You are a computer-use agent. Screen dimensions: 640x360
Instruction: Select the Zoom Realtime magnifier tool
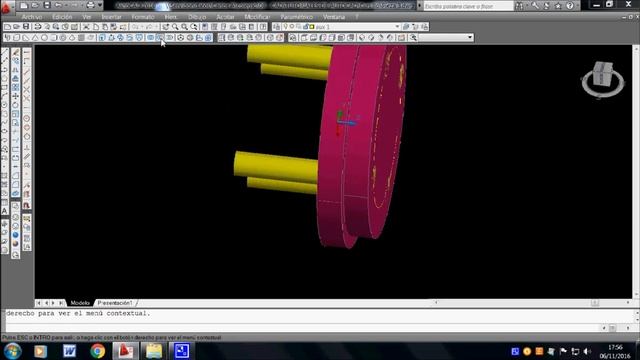click(175, 27)
